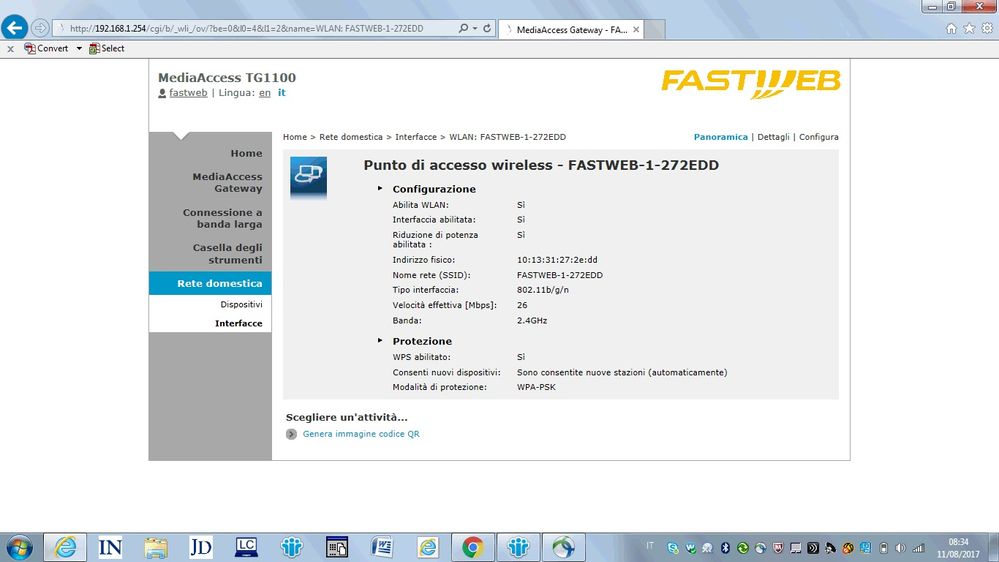Click the Select toolbar button
999x562 pixels.
click(106, 48)
